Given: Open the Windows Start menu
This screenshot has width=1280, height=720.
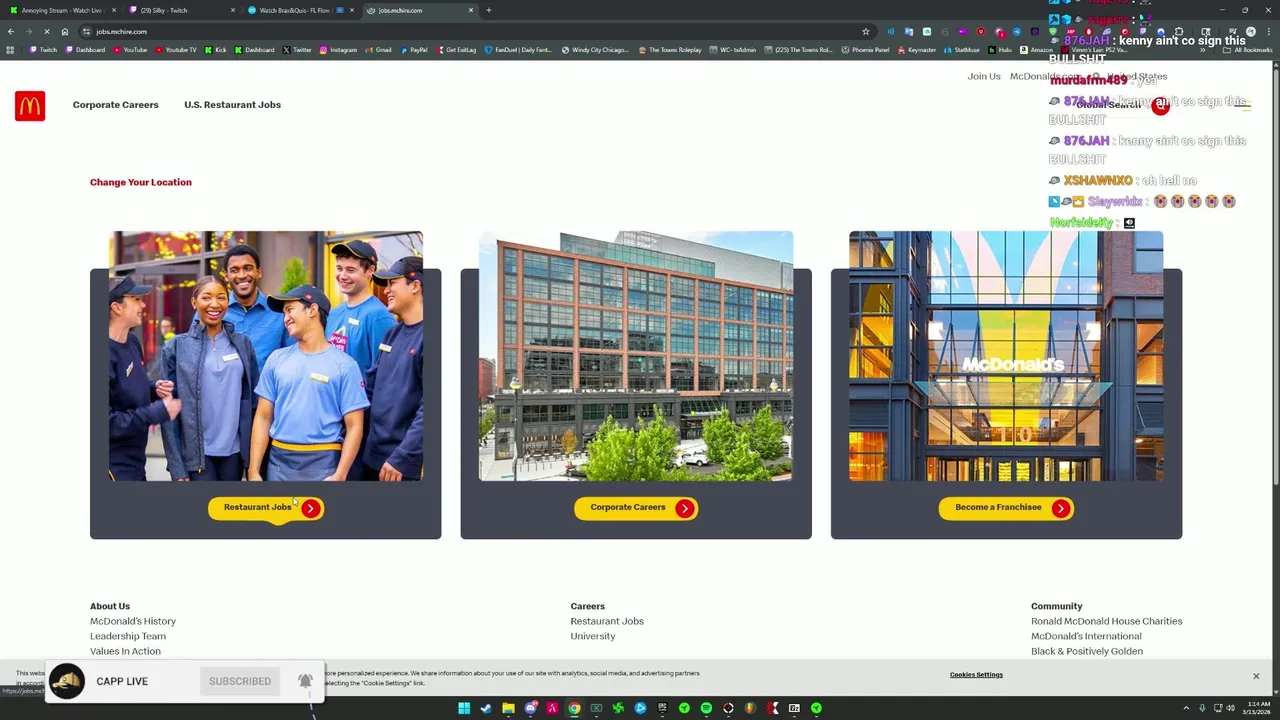Looking at the screenshot, I should coord(464,708).
